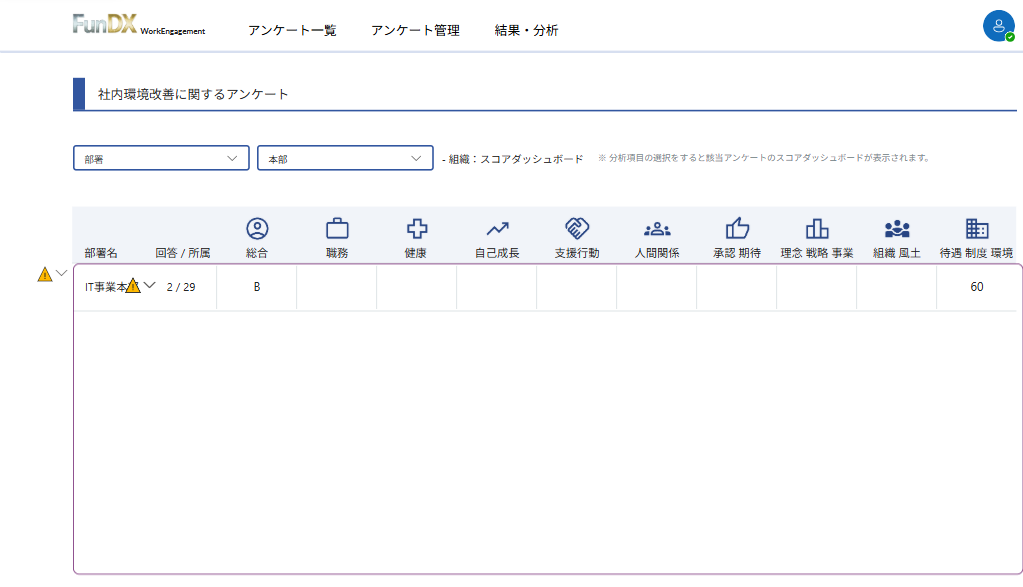Expand the IT事業本部 row chevron

pos(151,285)
